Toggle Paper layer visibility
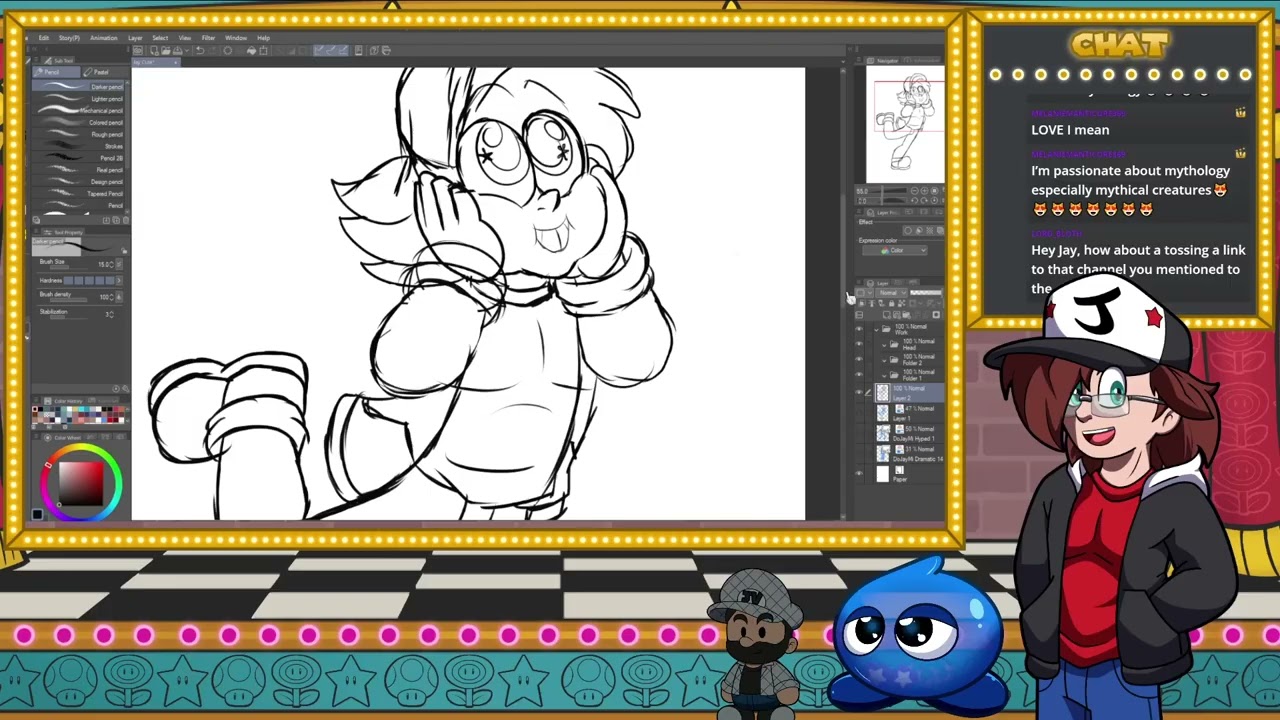Image resolution: width=1280 pixels, height=720 pixels. coord(859,473)
